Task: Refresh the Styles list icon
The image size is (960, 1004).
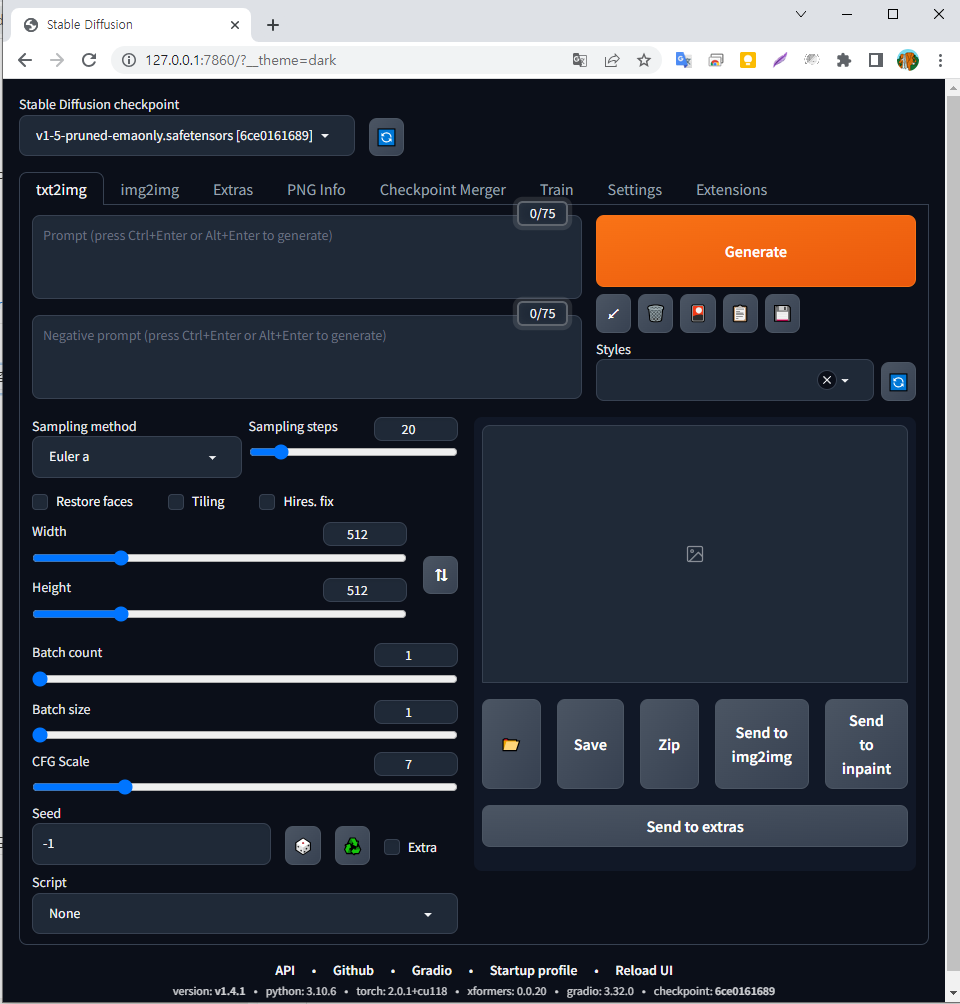Action: click(898, 382)
